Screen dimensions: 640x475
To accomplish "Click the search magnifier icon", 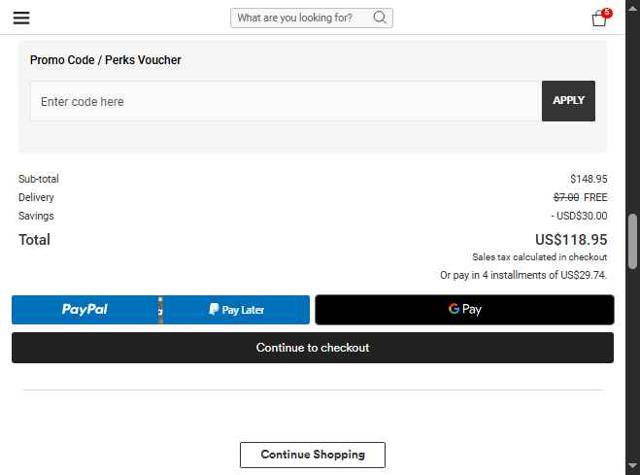I will pos(380,17).
